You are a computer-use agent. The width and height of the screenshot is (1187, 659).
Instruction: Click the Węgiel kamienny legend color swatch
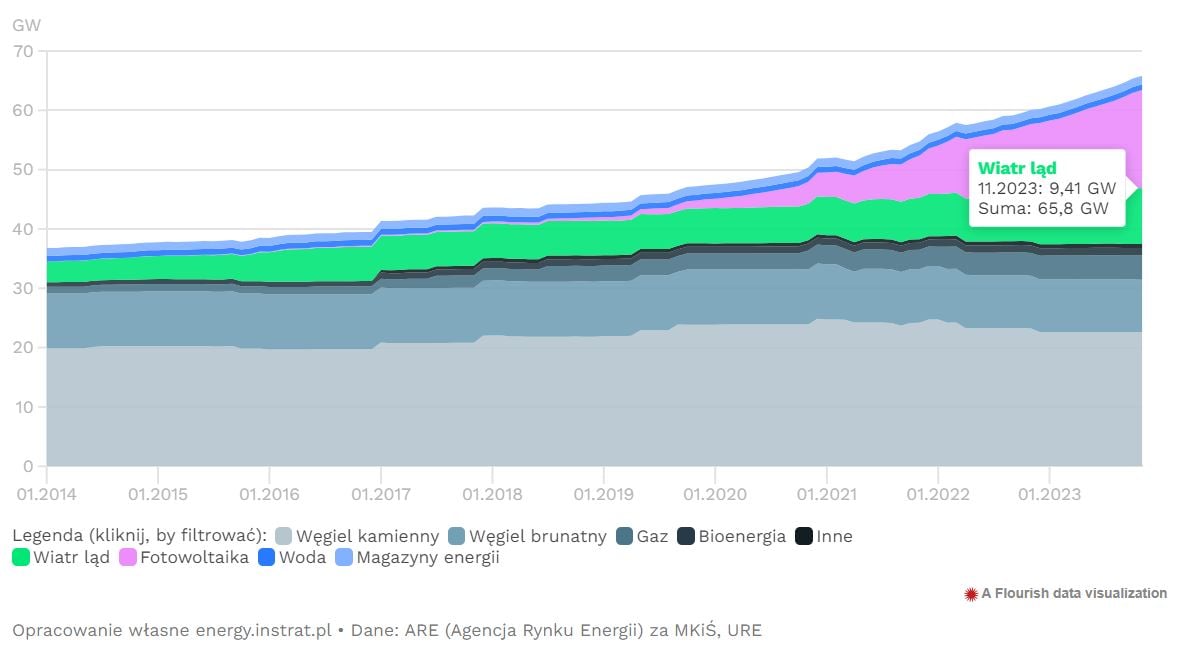[283, 536]
